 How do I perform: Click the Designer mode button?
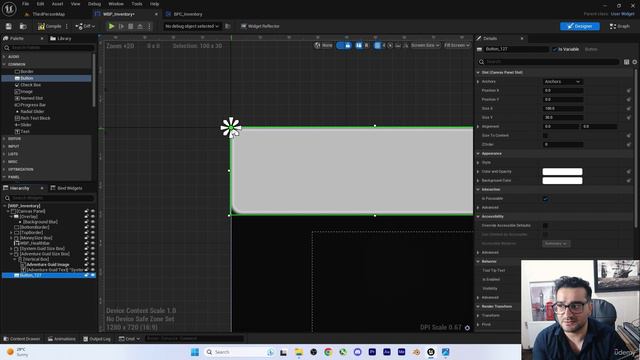click(580, 26)
